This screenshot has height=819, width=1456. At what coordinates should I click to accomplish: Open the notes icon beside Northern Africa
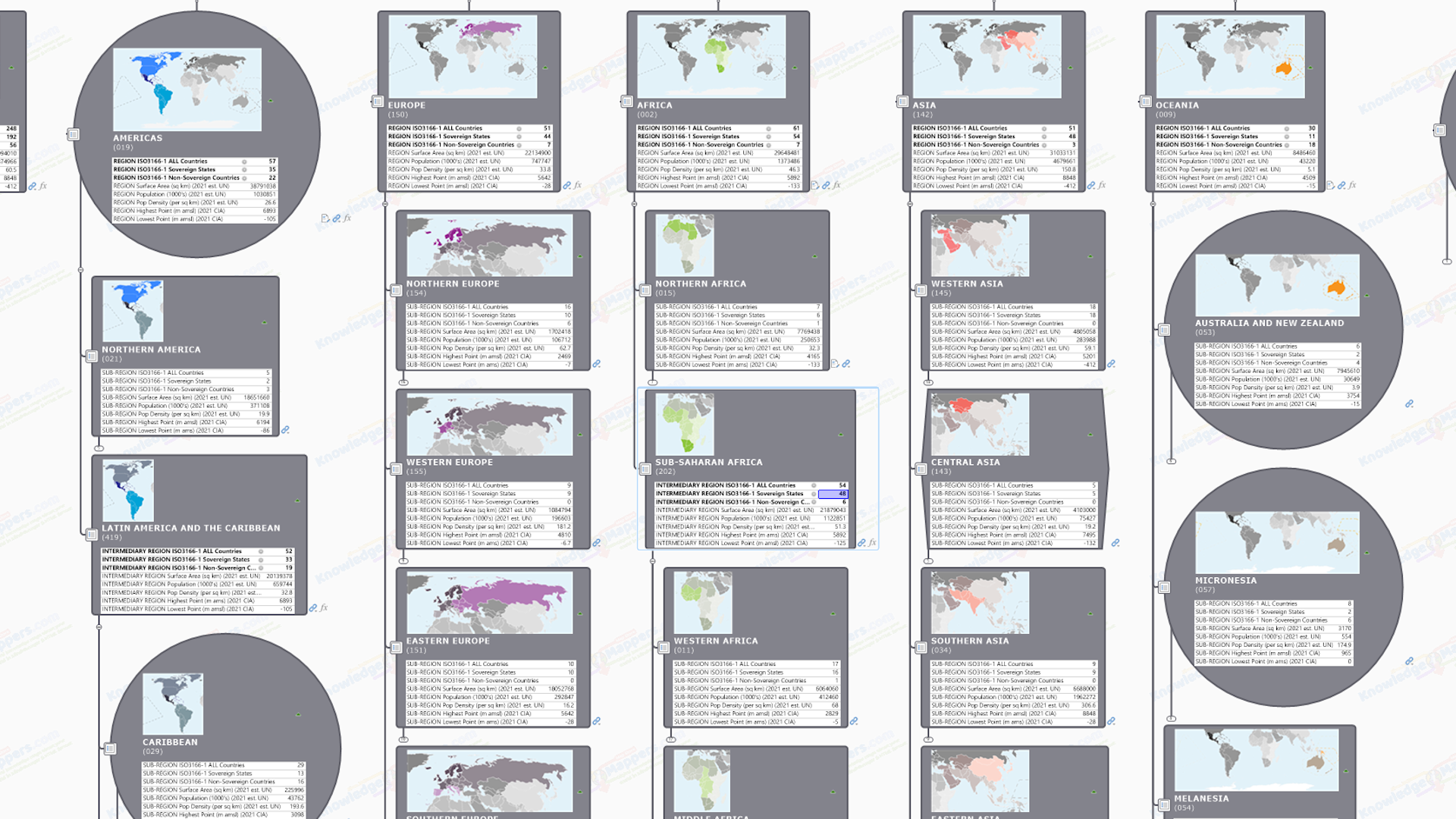[835, 364]
